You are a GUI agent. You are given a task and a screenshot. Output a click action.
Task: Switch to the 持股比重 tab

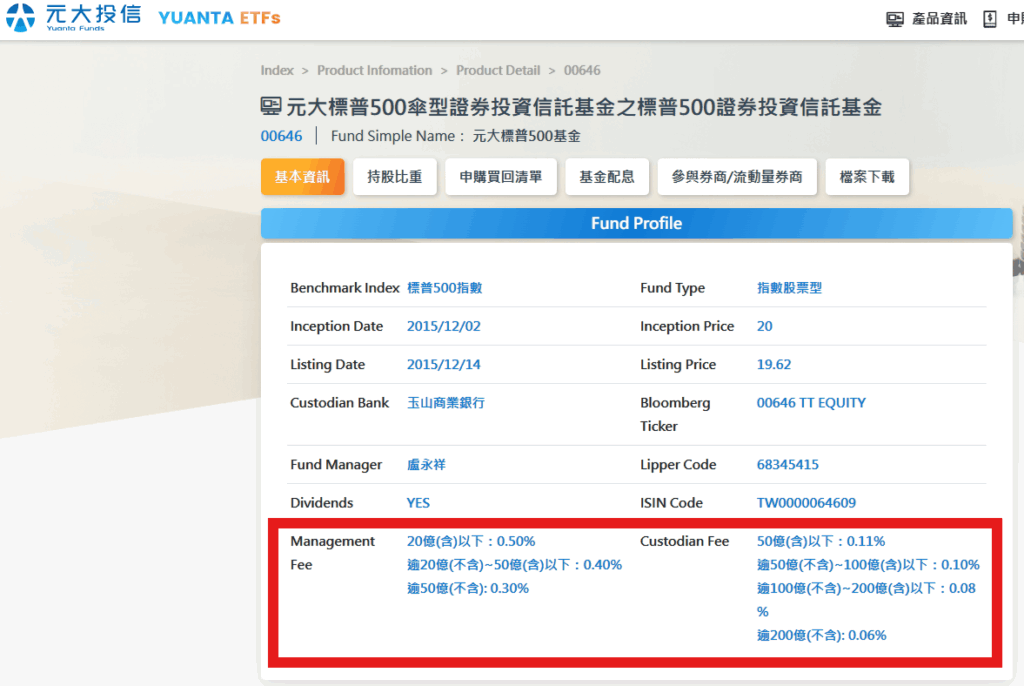[x=394, y=176]
